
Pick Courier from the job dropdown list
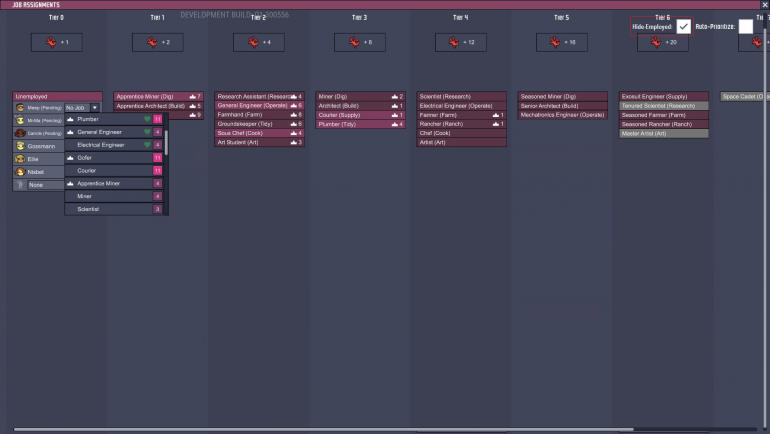(87, 171)
